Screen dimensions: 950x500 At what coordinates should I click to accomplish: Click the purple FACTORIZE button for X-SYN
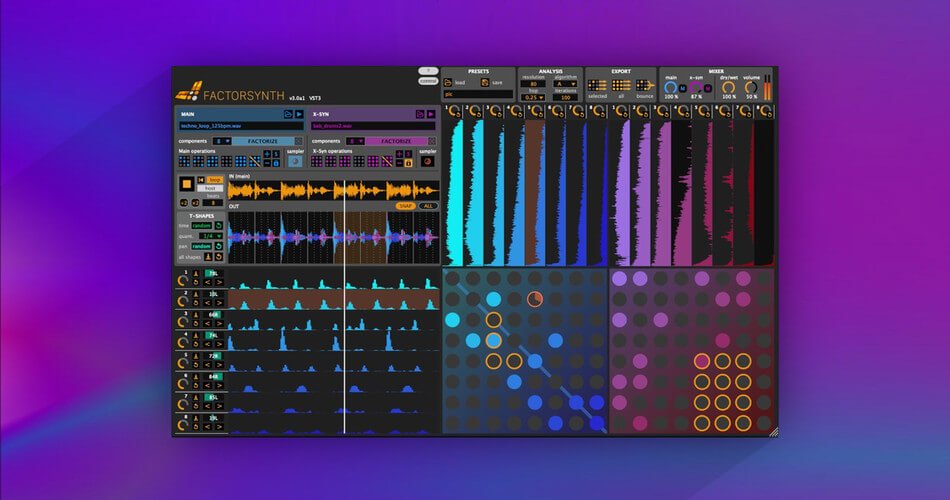(396, 141)
